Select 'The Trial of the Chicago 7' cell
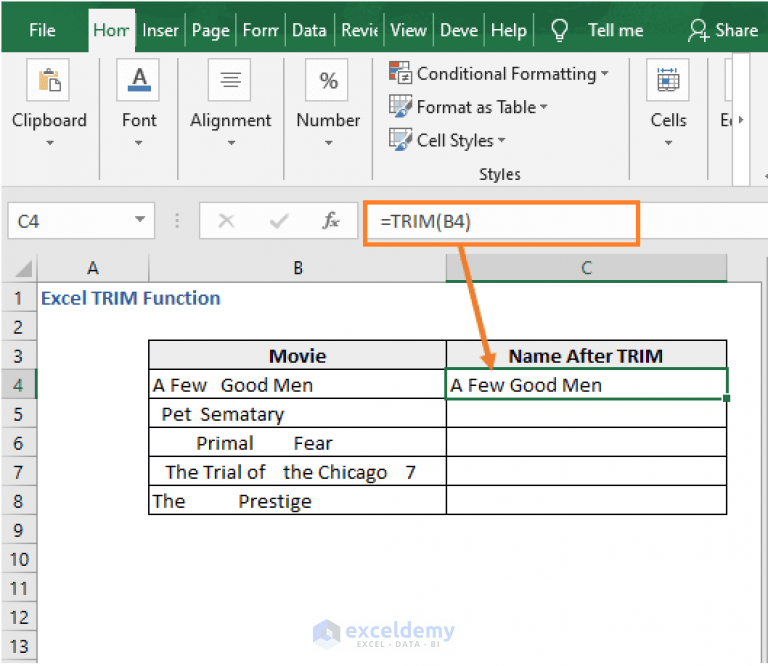 pos(297,472)
